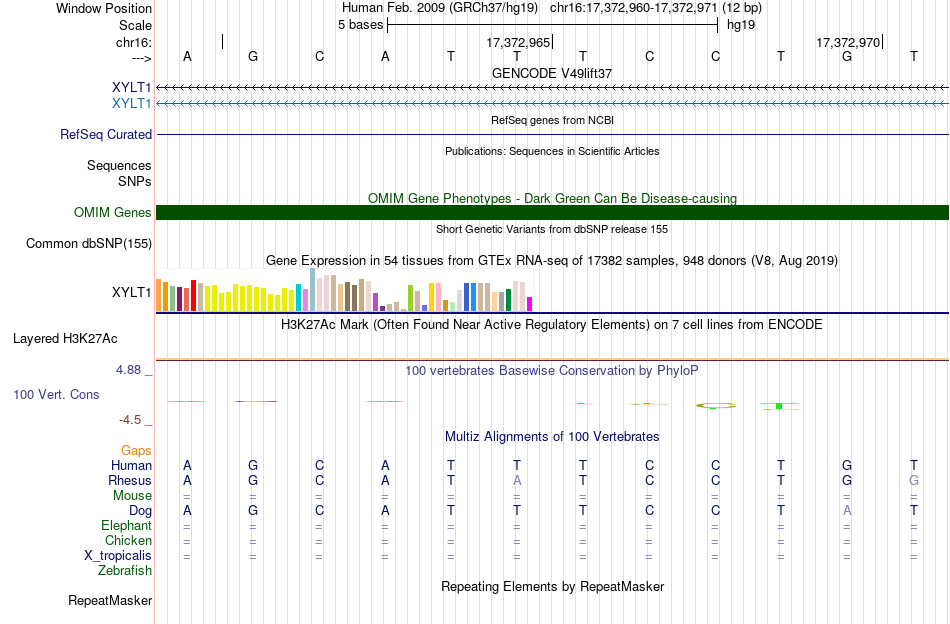Click the tallest GTEx expression bar
Viewport: 950px width, 624px height.
pos(313,290)
